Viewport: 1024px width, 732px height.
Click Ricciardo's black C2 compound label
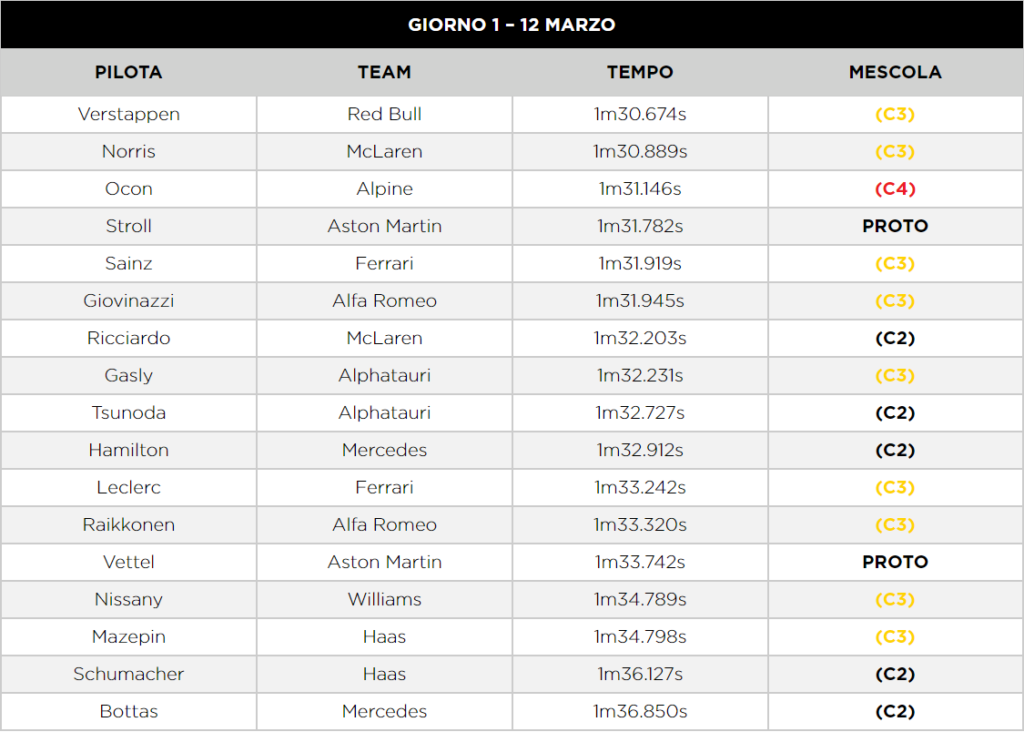(x=895, y=338)
